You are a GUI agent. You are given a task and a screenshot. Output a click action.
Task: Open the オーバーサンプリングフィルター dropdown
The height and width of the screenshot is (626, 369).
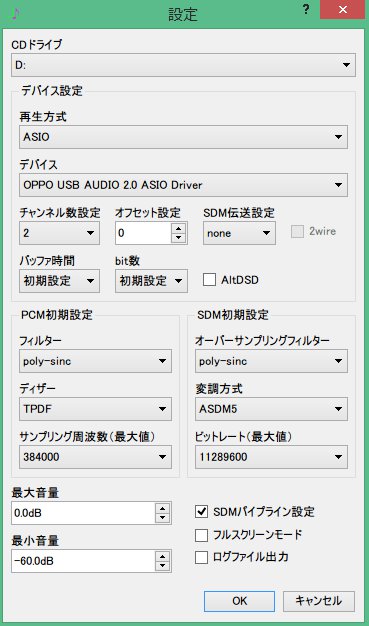pyautogui.click(x=272, y=361)
